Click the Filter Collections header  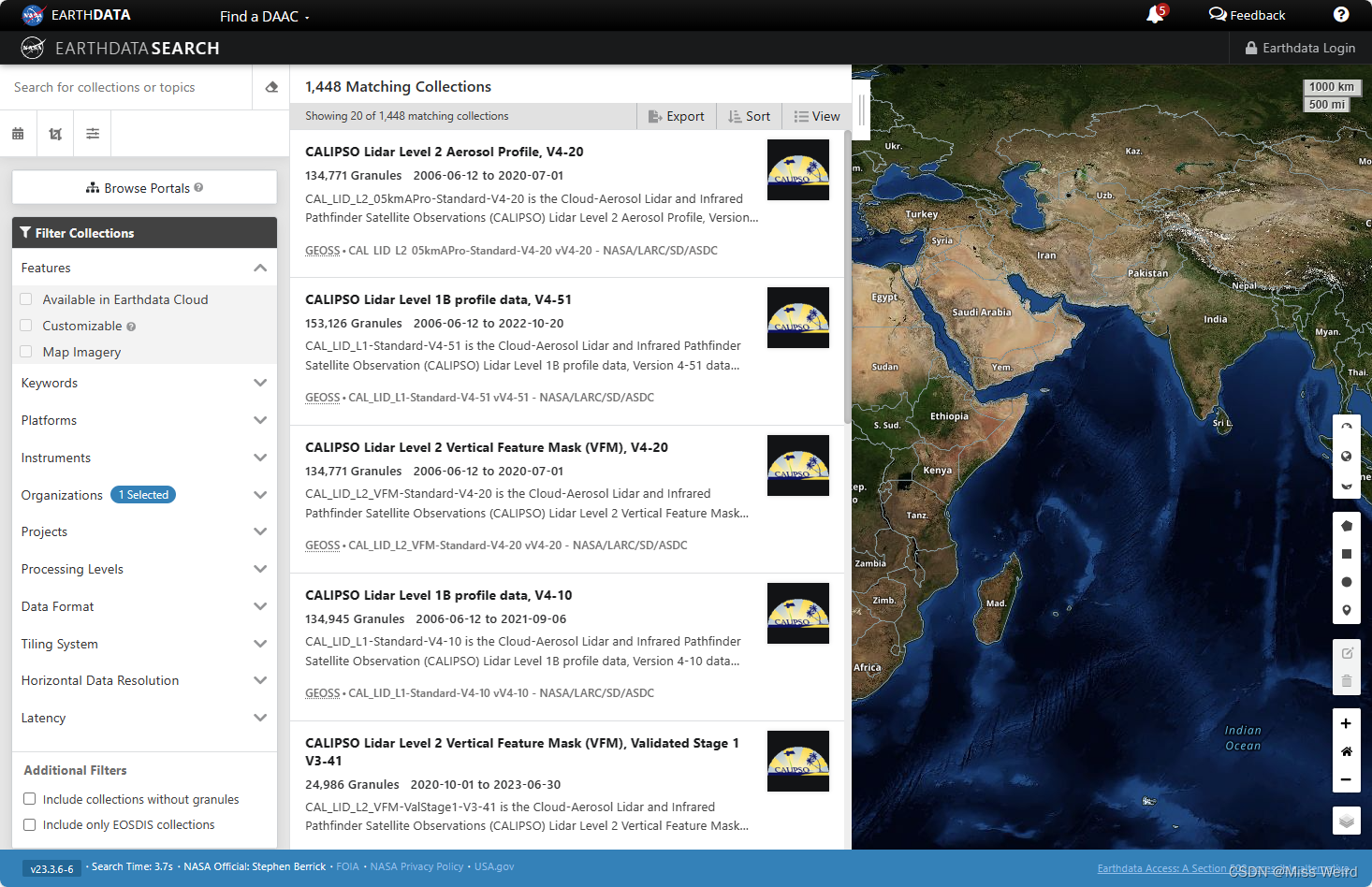point(144,233)
